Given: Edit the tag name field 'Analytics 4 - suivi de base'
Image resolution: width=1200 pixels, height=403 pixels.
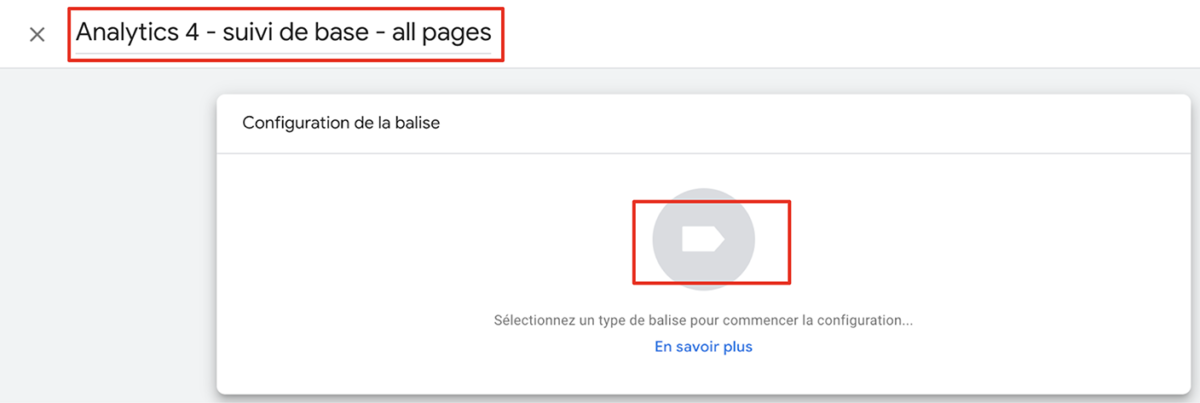Looking at the screenshot, I should (x=284, y=33).
